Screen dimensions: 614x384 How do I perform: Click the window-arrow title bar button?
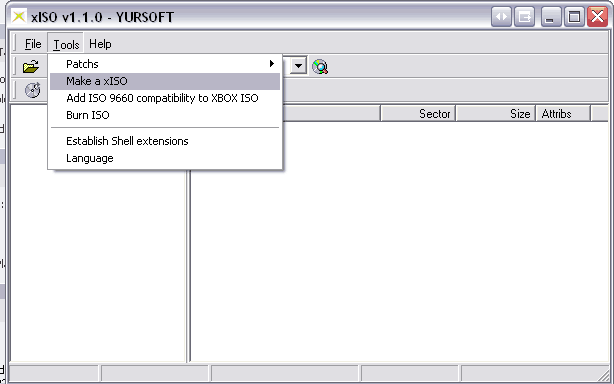524,17
